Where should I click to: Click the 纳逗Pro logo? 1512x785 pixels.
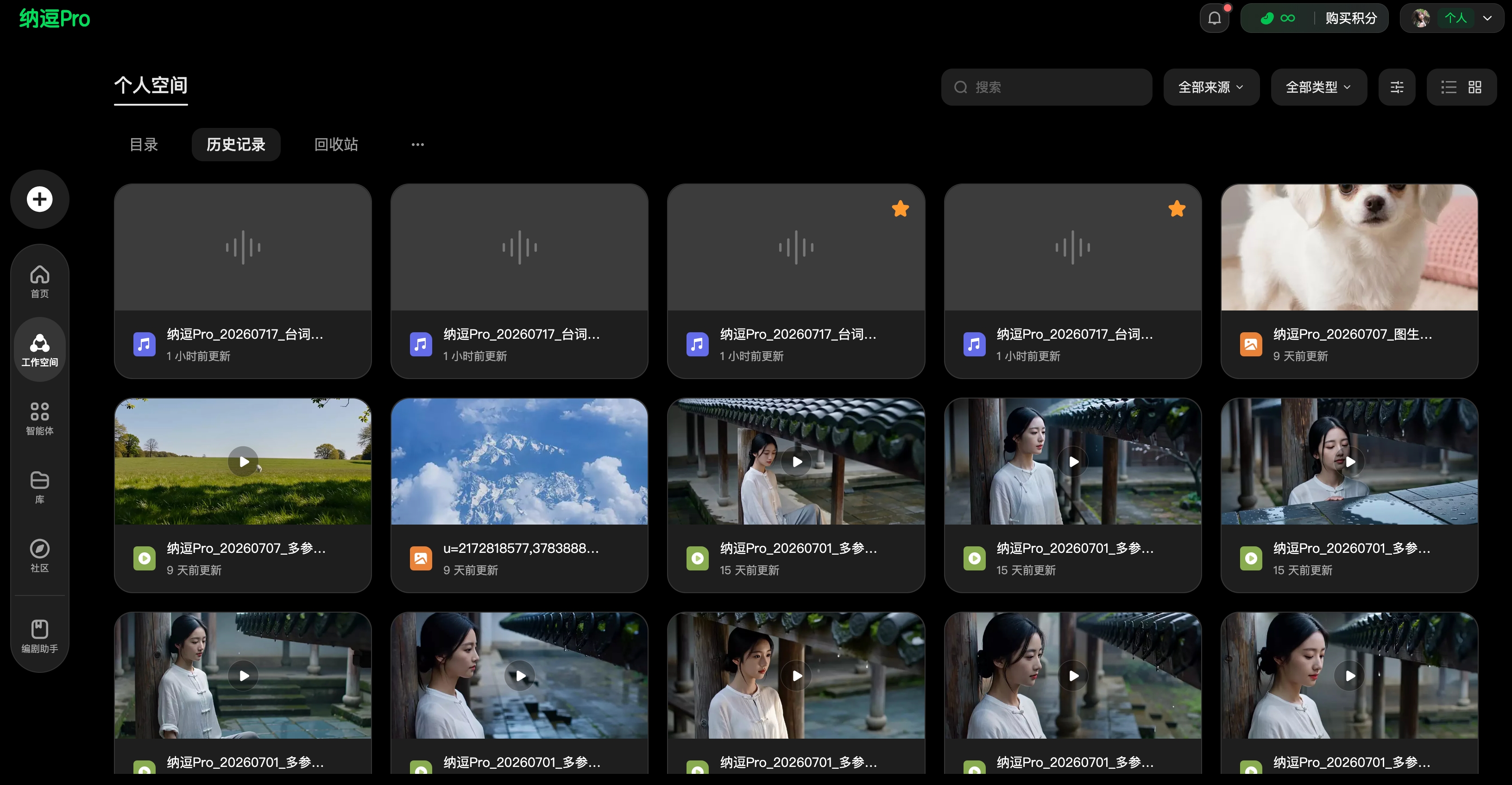pos(55,18)
